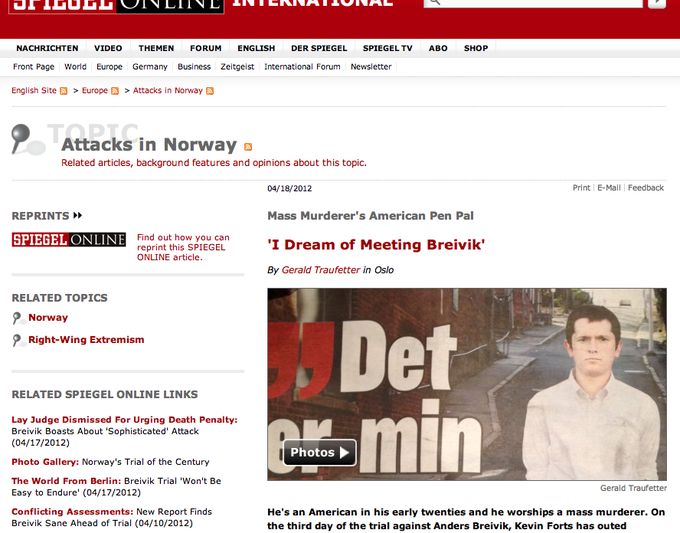Open RSS feed for Attacks in Norway breadcrumb
The image size is (680, 533).
(210, 91)
